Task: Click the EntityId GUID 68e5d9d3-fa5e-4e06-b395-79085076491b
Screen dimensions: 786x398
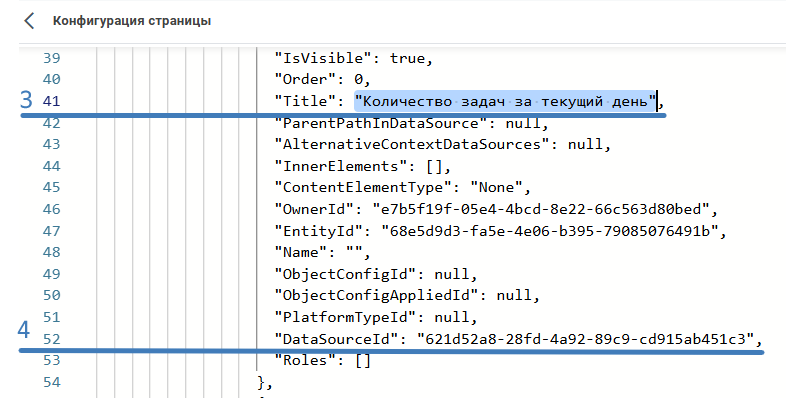Action: 550,231
